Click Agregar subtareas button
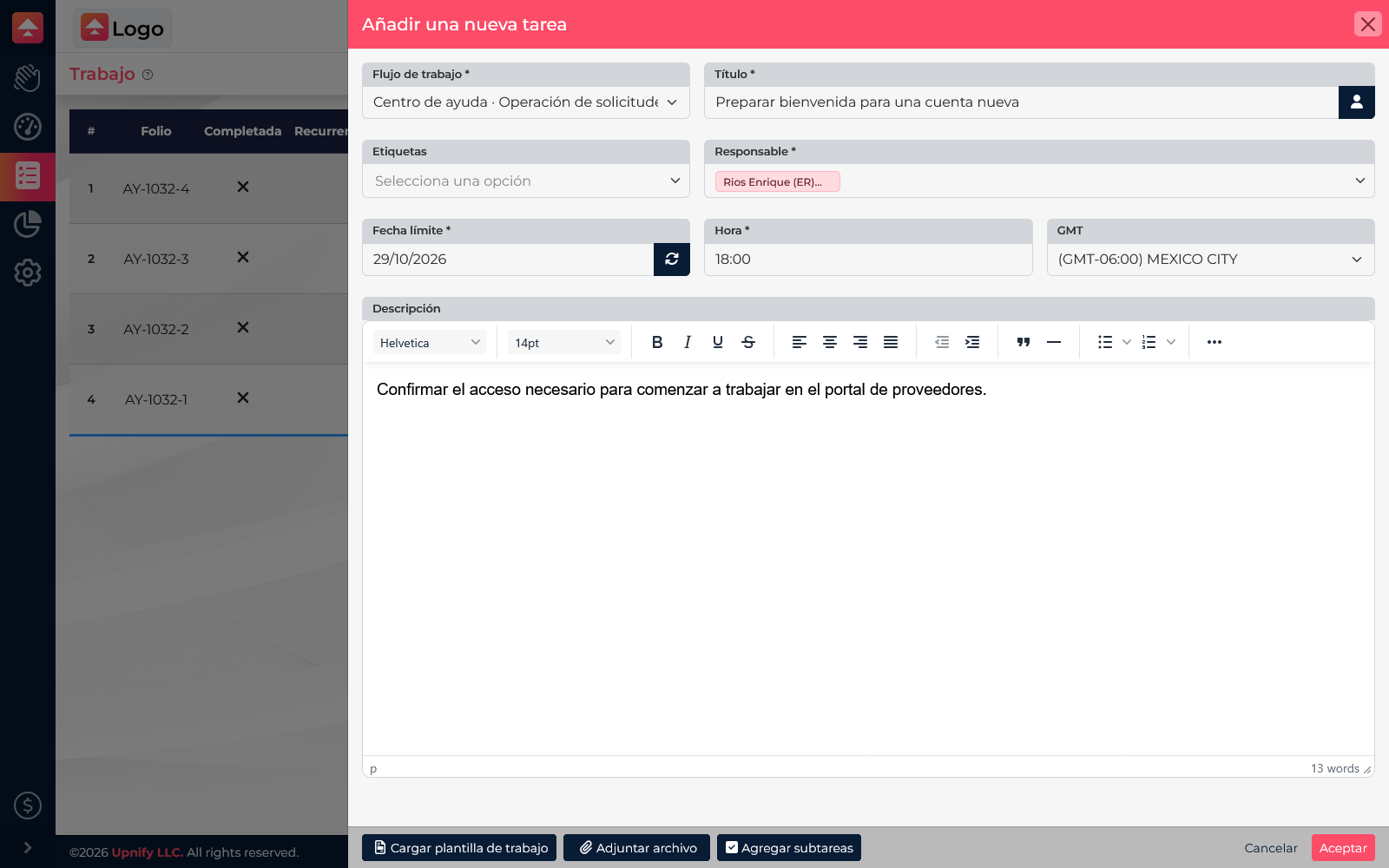The width and height of the screenshot is (1389, 868). point(789,848)
